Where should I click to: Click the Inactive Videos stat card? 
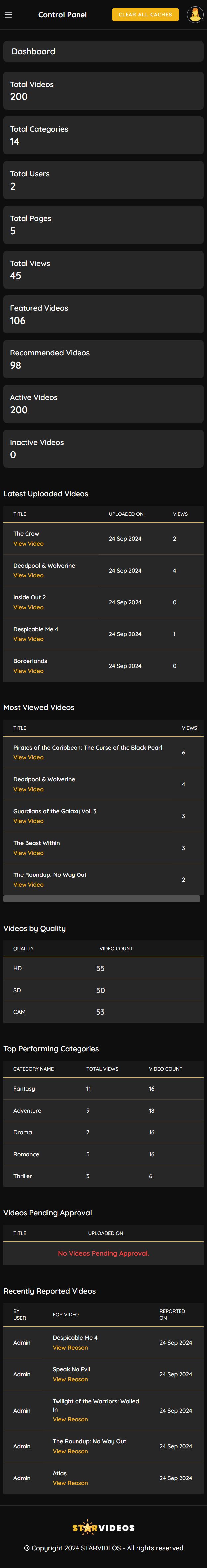click(103, 449)
